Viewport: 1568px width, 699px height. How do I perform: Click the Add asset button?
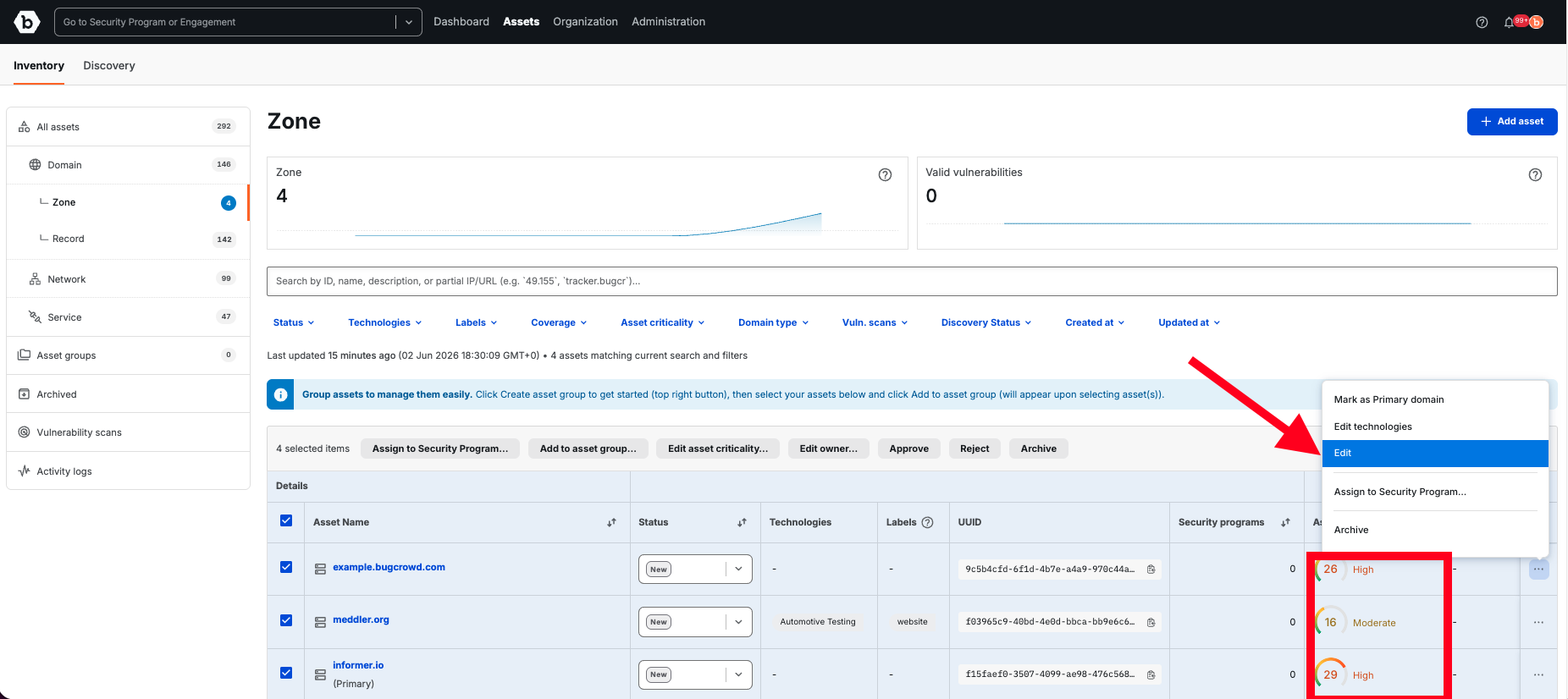click(1512, 121)
